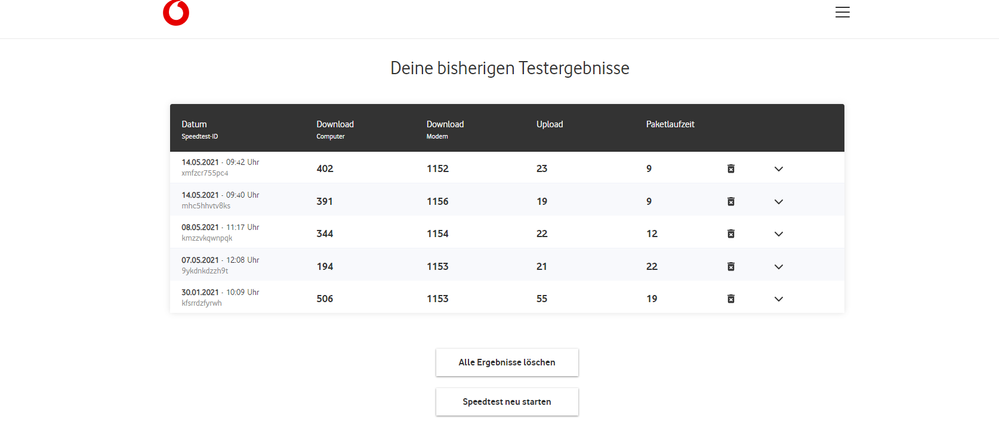Click the Upload column header
999x433 pixels.
click(549, 125)
